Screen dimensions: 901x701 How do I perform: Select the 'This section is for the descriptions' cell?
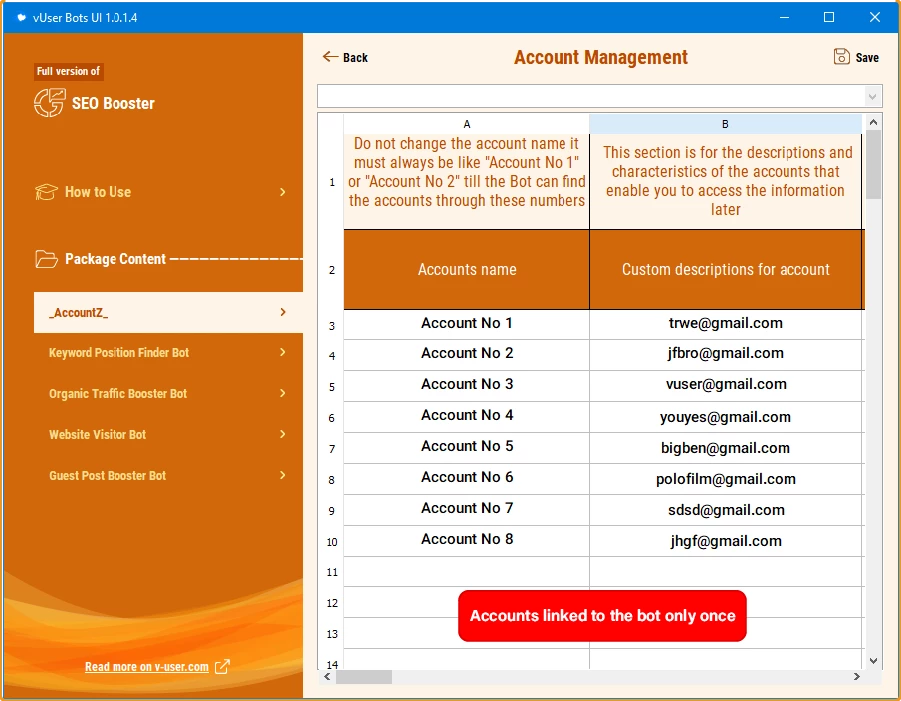(725, 182)
